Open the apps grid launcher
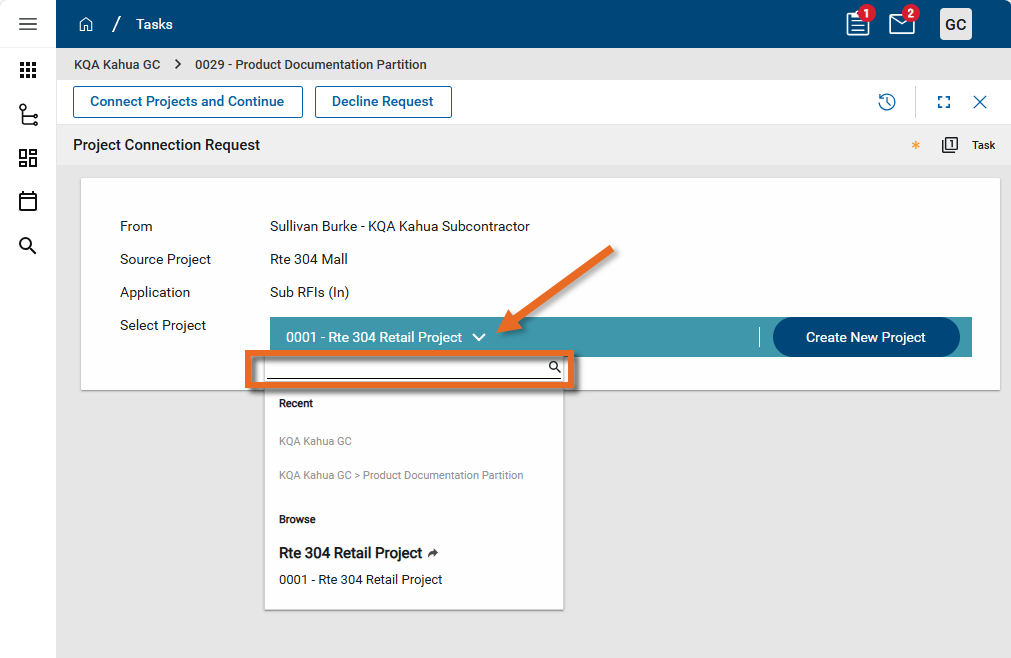Screen dimensions: 1011x658 [28, 70]
